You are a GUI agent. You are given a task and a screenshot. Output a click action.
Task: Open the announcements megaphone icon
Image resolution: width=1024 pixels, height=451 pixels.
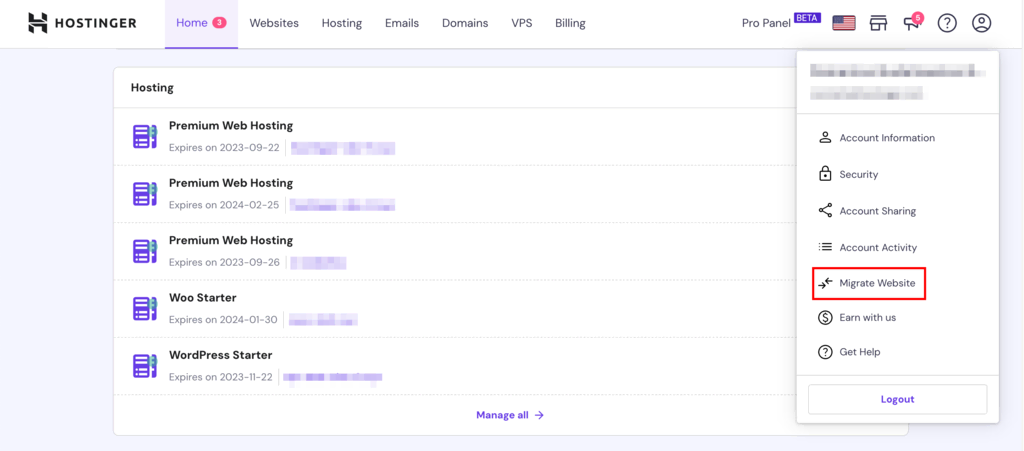[x=912, y=22]
